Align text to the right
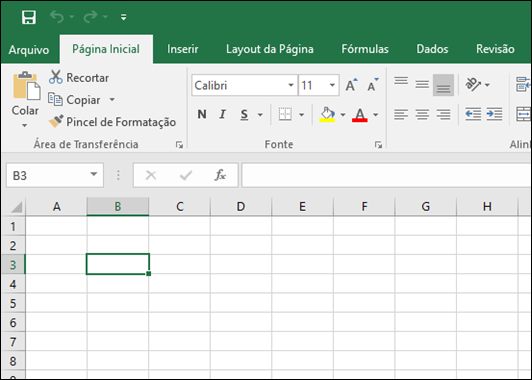This screenshot has width=532, height=380. pos(443,114)
